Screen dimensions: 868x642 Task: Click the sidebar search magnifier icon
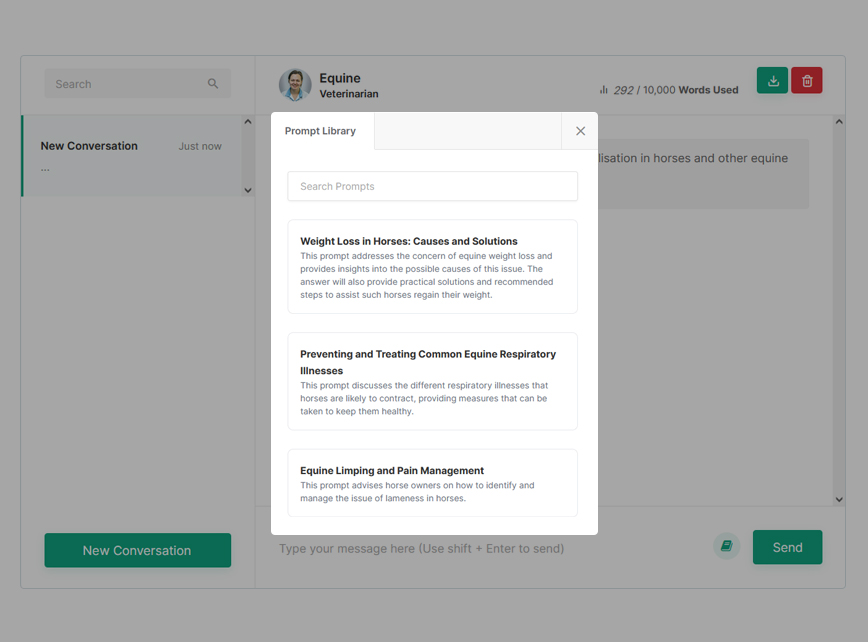213,84
